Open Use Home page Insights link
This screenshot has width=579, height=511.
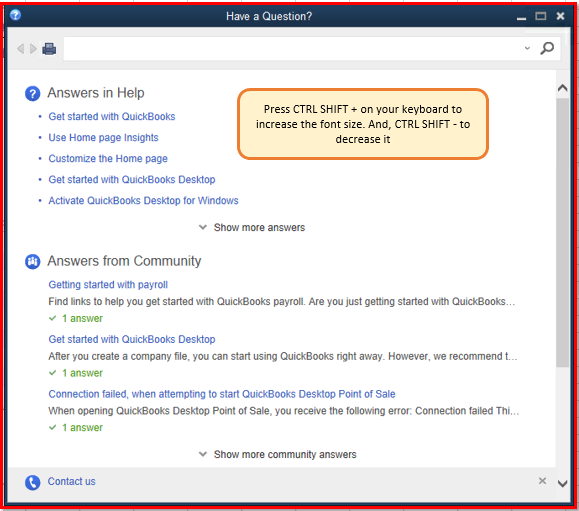pyautogui.click(x=103, y=138)
